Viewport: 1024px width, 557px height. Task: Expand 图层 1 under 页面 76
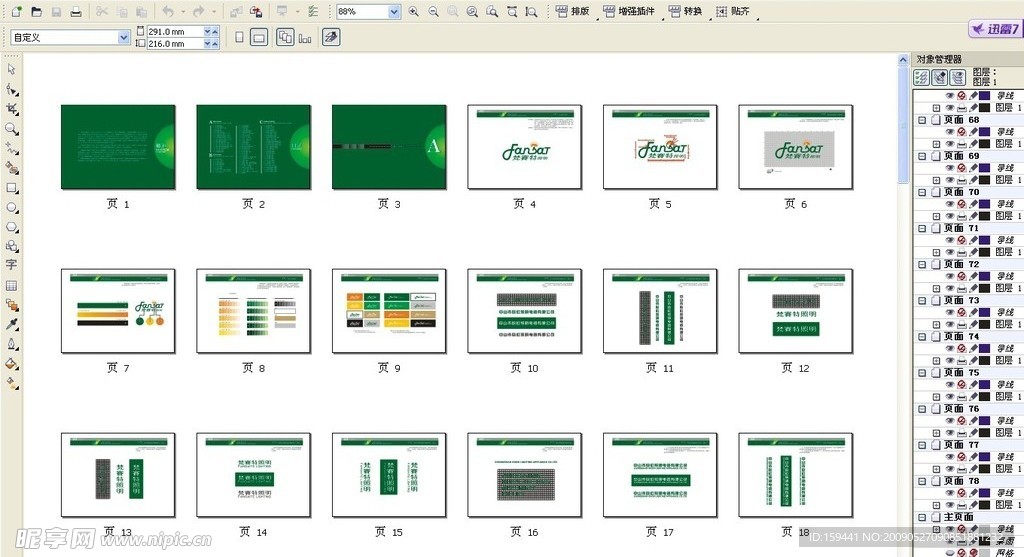[936, 433]
